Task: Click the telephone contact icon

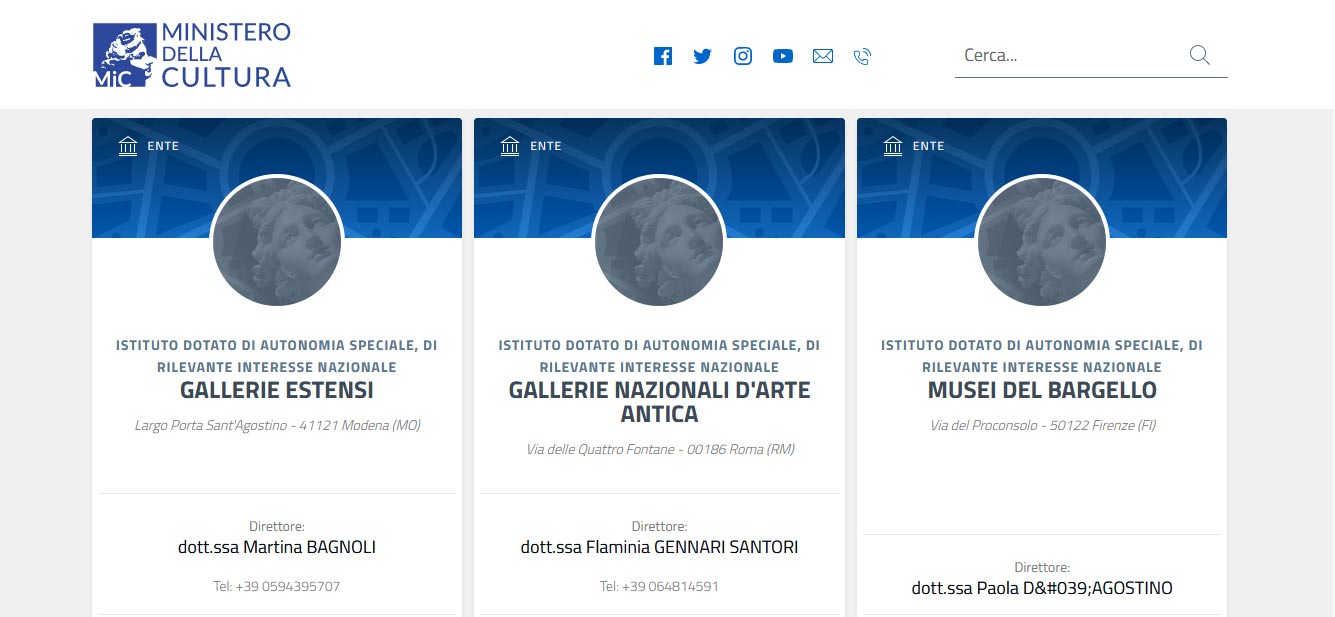Action: 861,56
